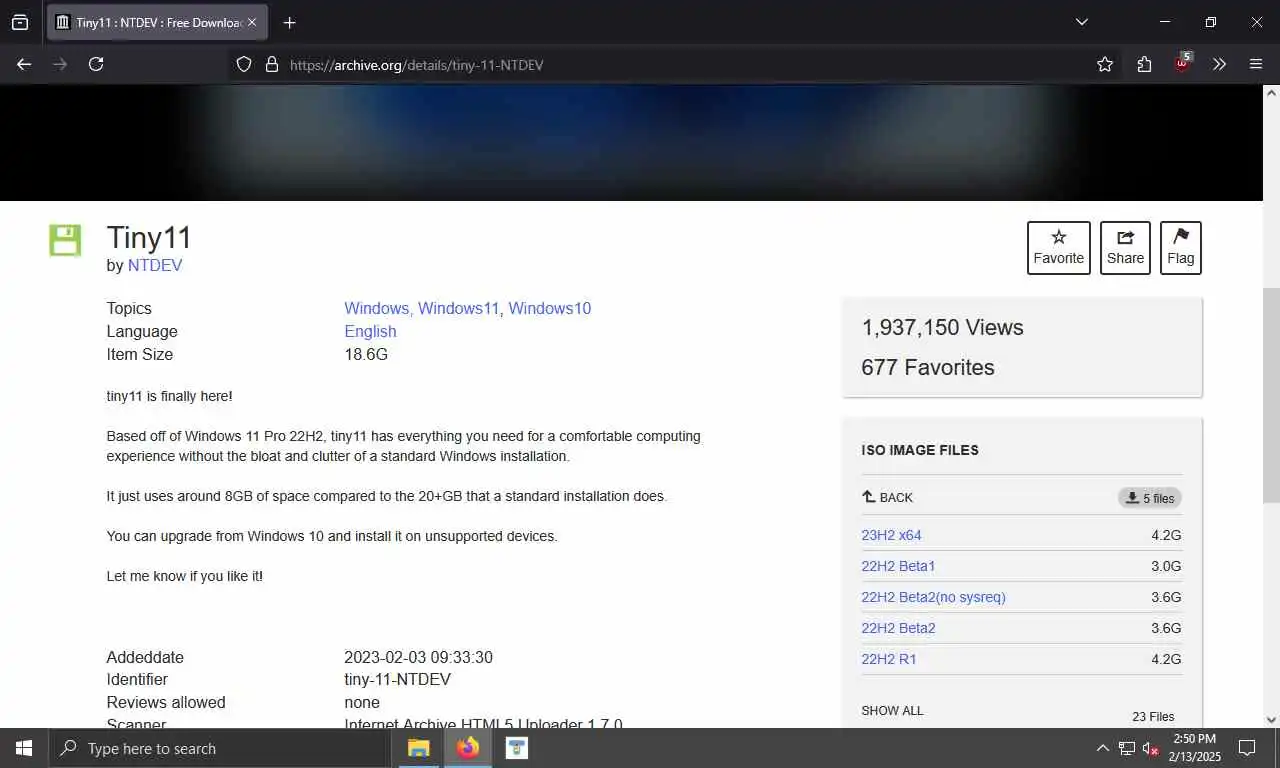Reload the archive.org page
The height and width of the screenshot is (768, 1280).
coord(96,64)
